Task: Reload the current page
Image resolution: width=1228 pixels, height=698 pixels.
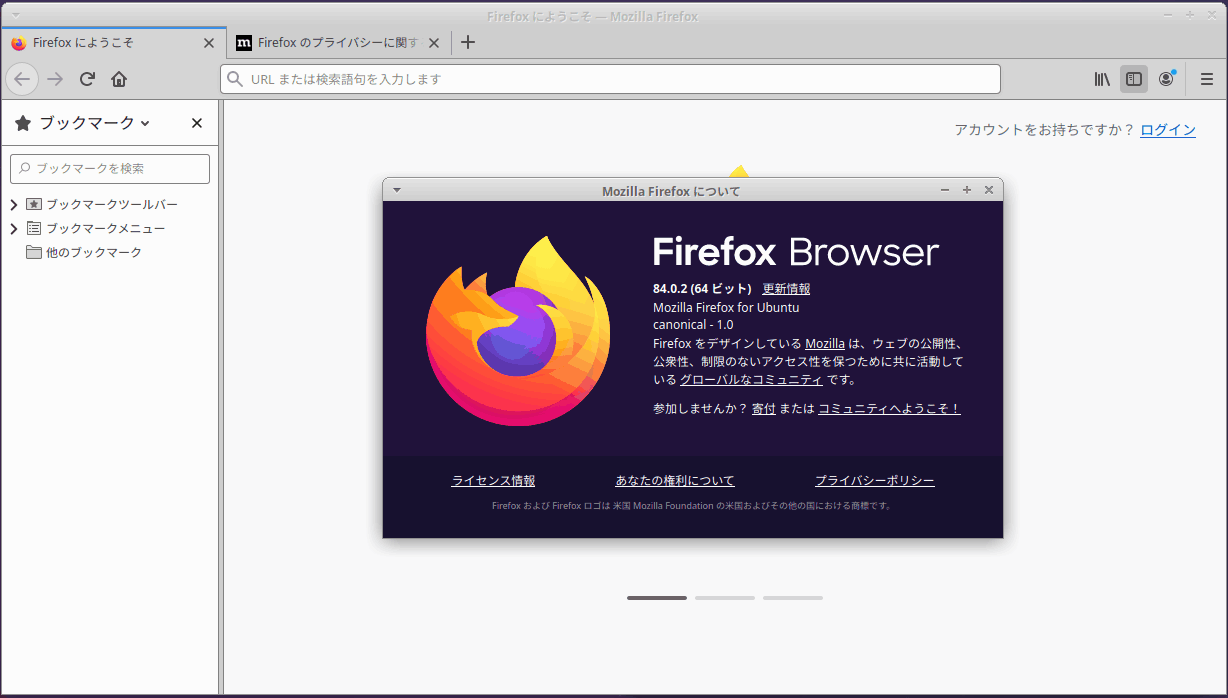Action: click(x=87, y=79)
